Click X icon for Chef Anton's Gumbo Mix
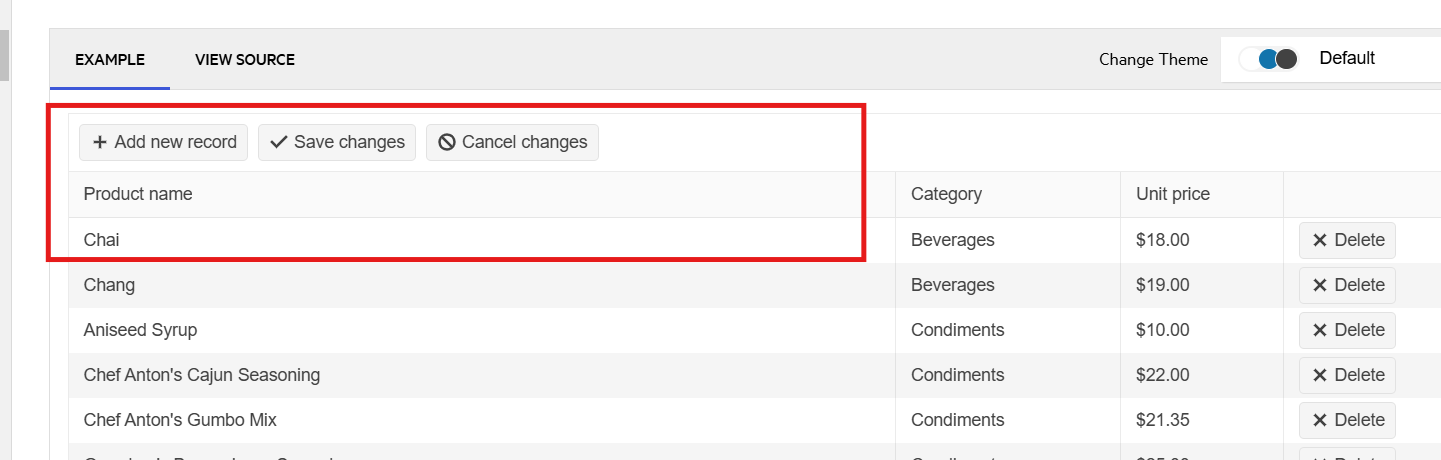Image resolution: width=1441 pixels, height=460 pixels. pyautogui.click(x=1319, y=420)
